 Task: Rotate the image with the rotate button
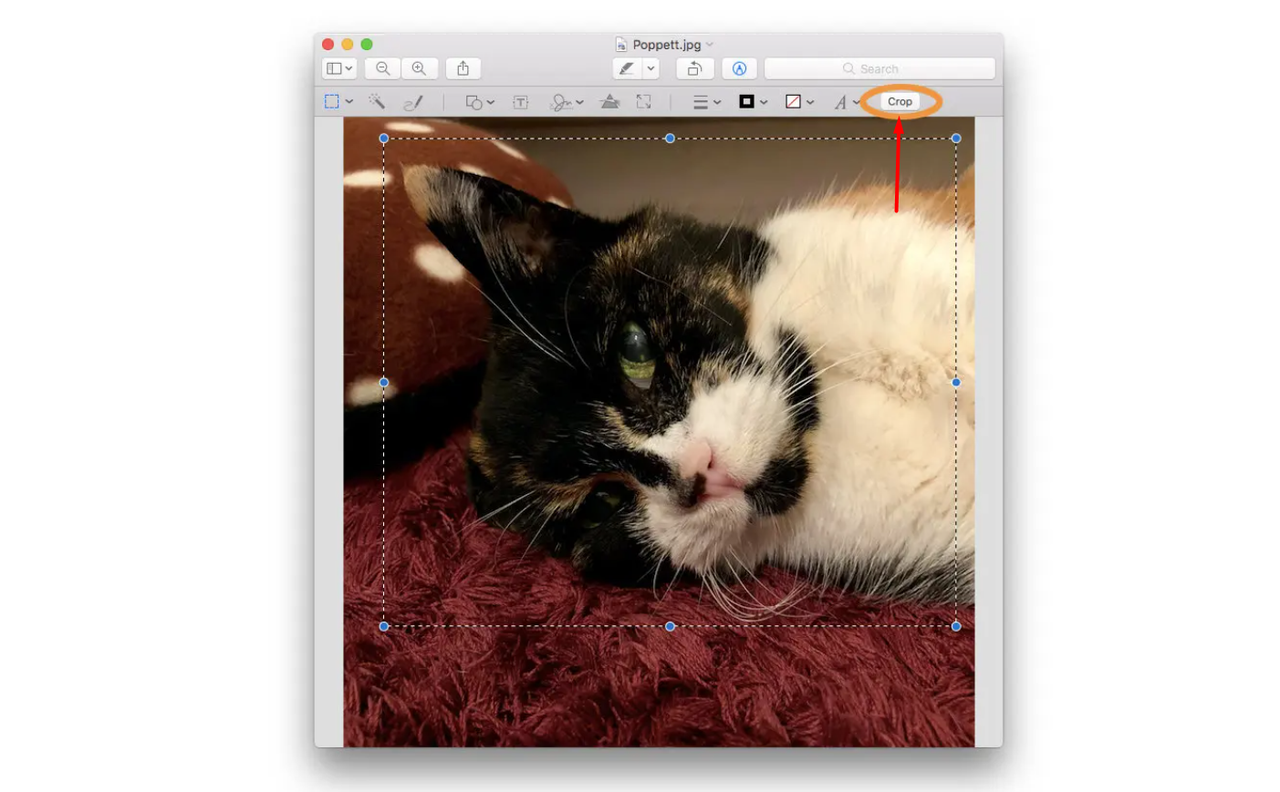point(694,69)
